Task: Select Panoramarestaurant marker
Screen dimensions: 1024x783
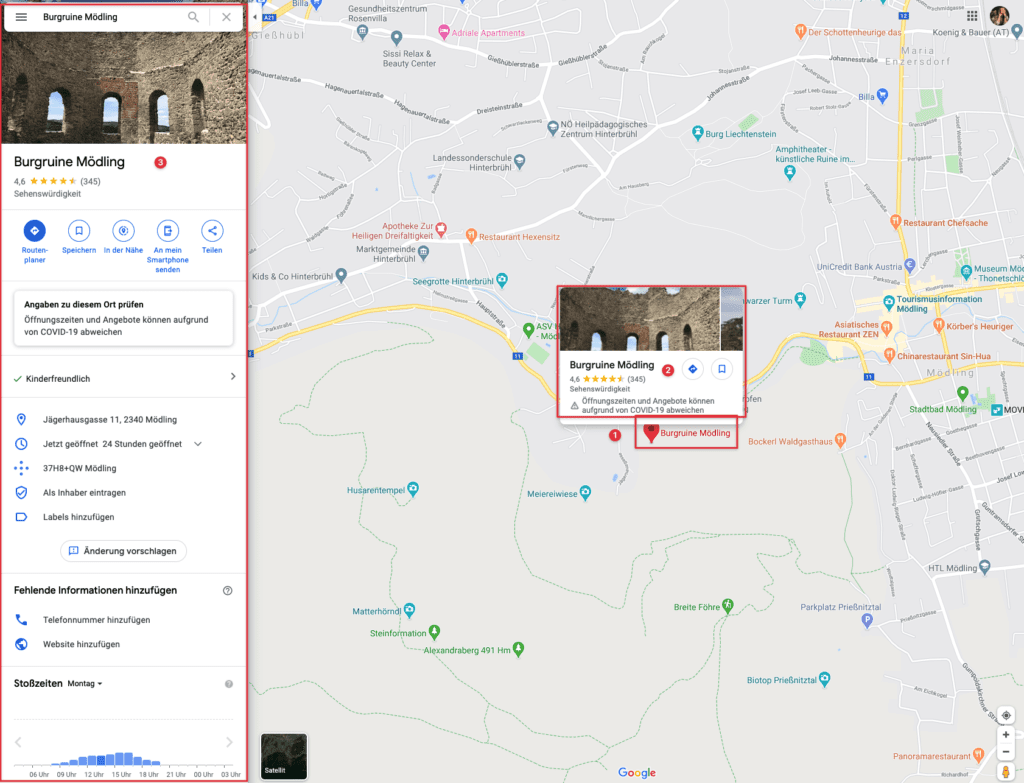Action: (x=978, y=756)
